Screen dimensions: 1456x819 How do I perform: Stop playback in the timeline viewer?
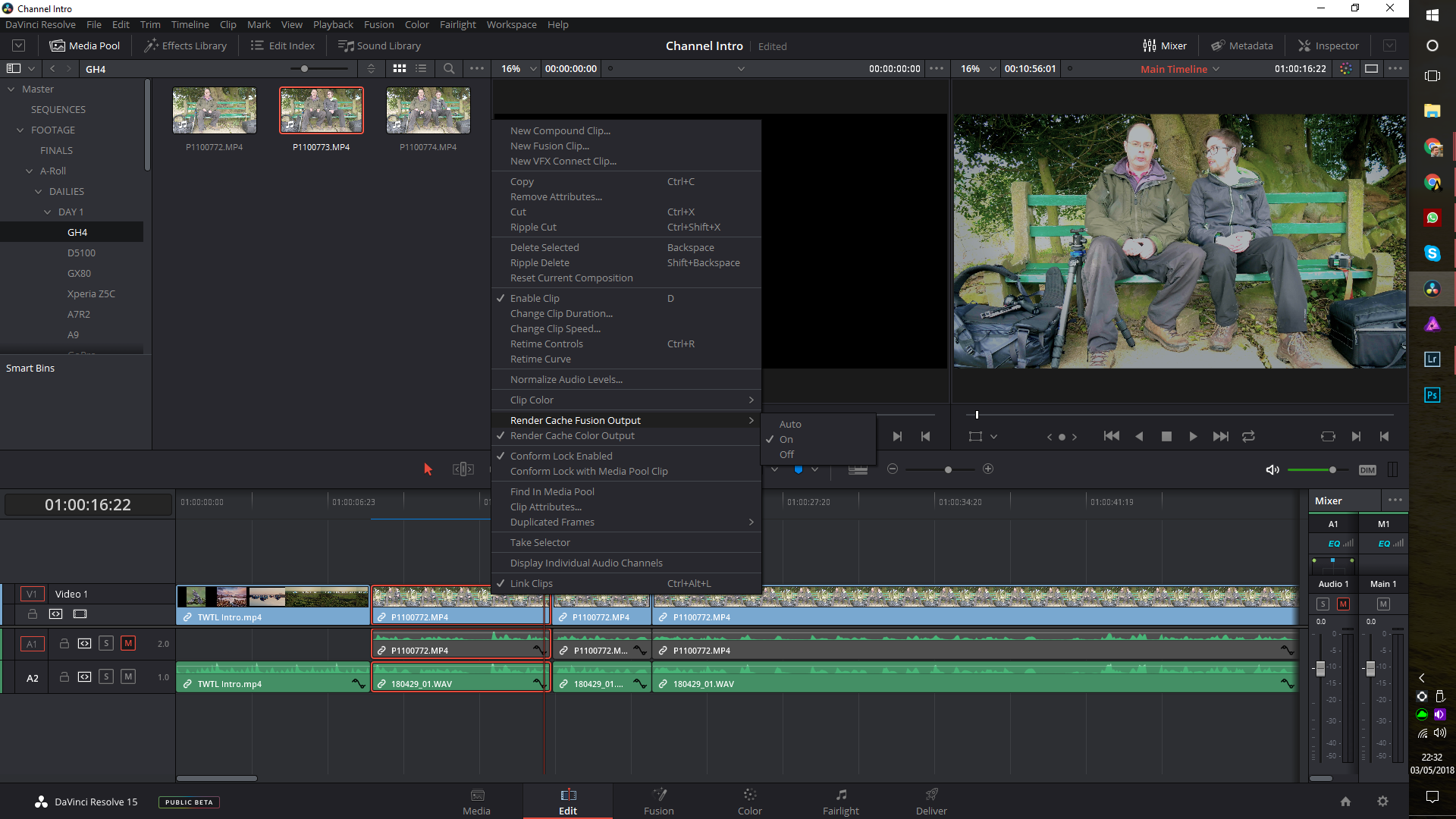coord(1166,436)
